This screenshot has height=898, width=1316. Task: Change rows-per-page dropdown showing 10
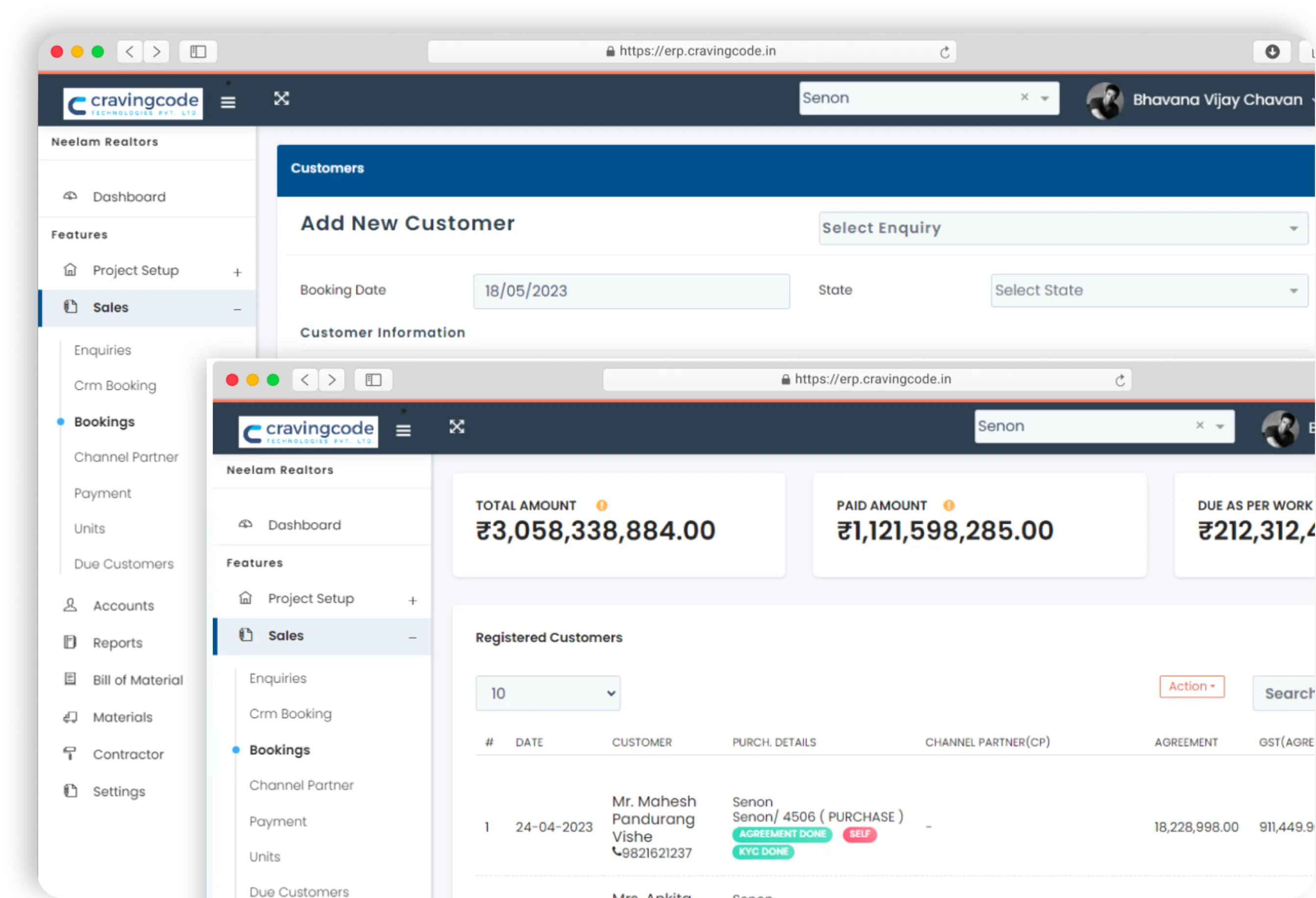tap(548, 694)
